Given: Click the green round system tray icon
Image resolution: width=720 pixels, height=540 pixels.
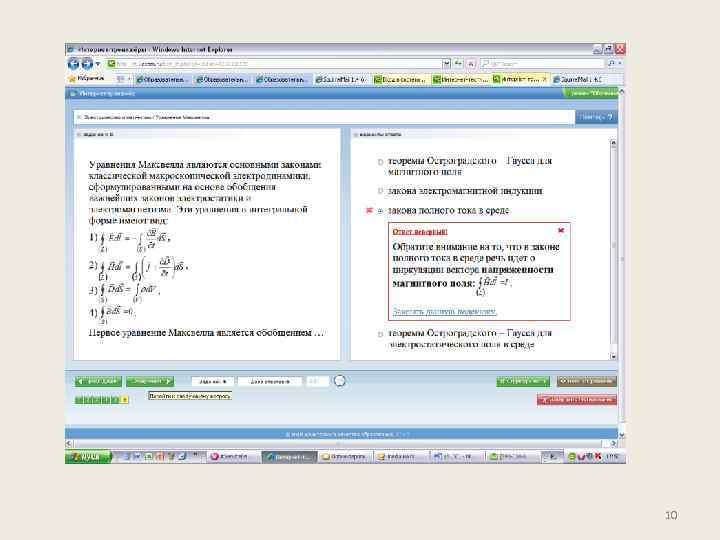Looking at the screenshot, I should click(572, 456).
